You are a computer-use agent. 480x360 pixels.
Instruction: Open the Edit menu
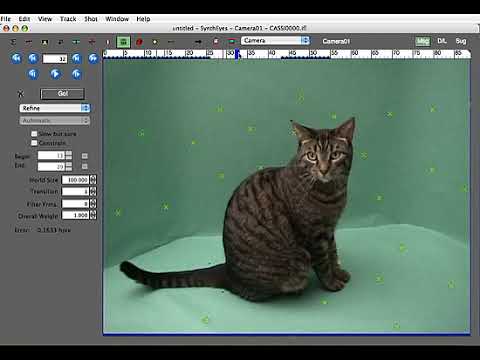click(x=24, y=19)
